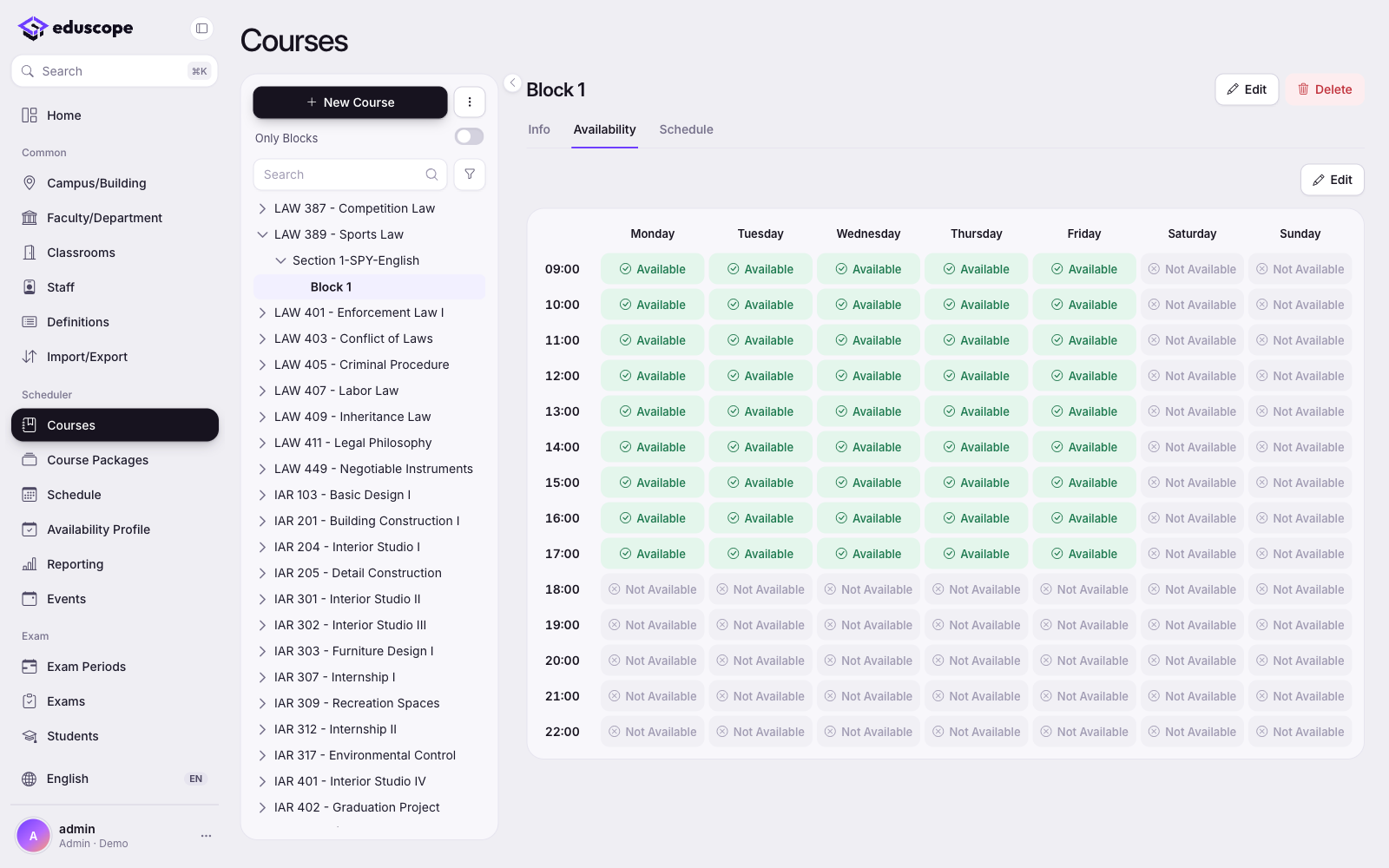Toggle the Only Blocks switch
The width and height of the screenshot is (1389, 868).
coord(469,137)
